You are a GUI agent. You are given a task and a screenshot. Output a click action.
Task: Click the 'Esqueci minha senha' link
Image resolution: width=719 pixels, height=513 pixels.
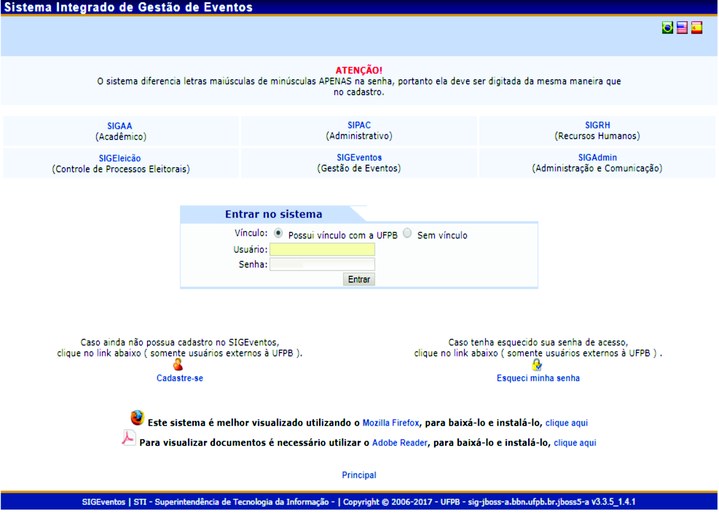(538, 378)
